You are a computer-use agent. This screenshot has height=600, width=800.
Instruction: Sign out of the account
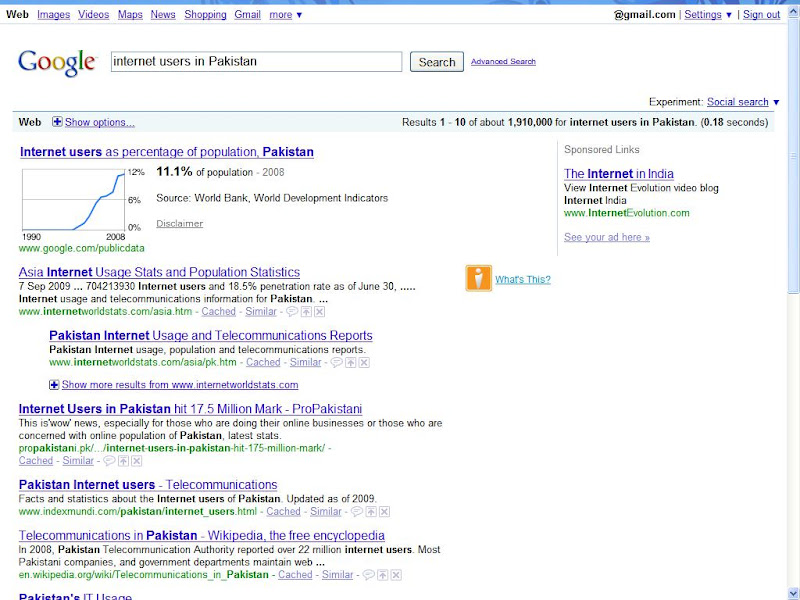coord(761,15)
